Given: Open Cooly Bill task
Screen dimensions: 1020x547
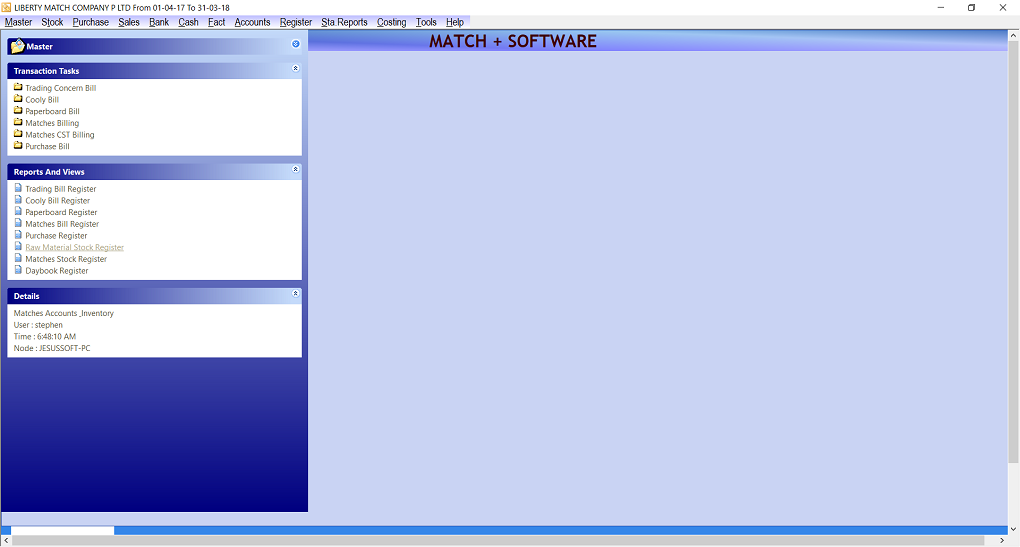Looking at the screenshot, I should tap(42, 100).
